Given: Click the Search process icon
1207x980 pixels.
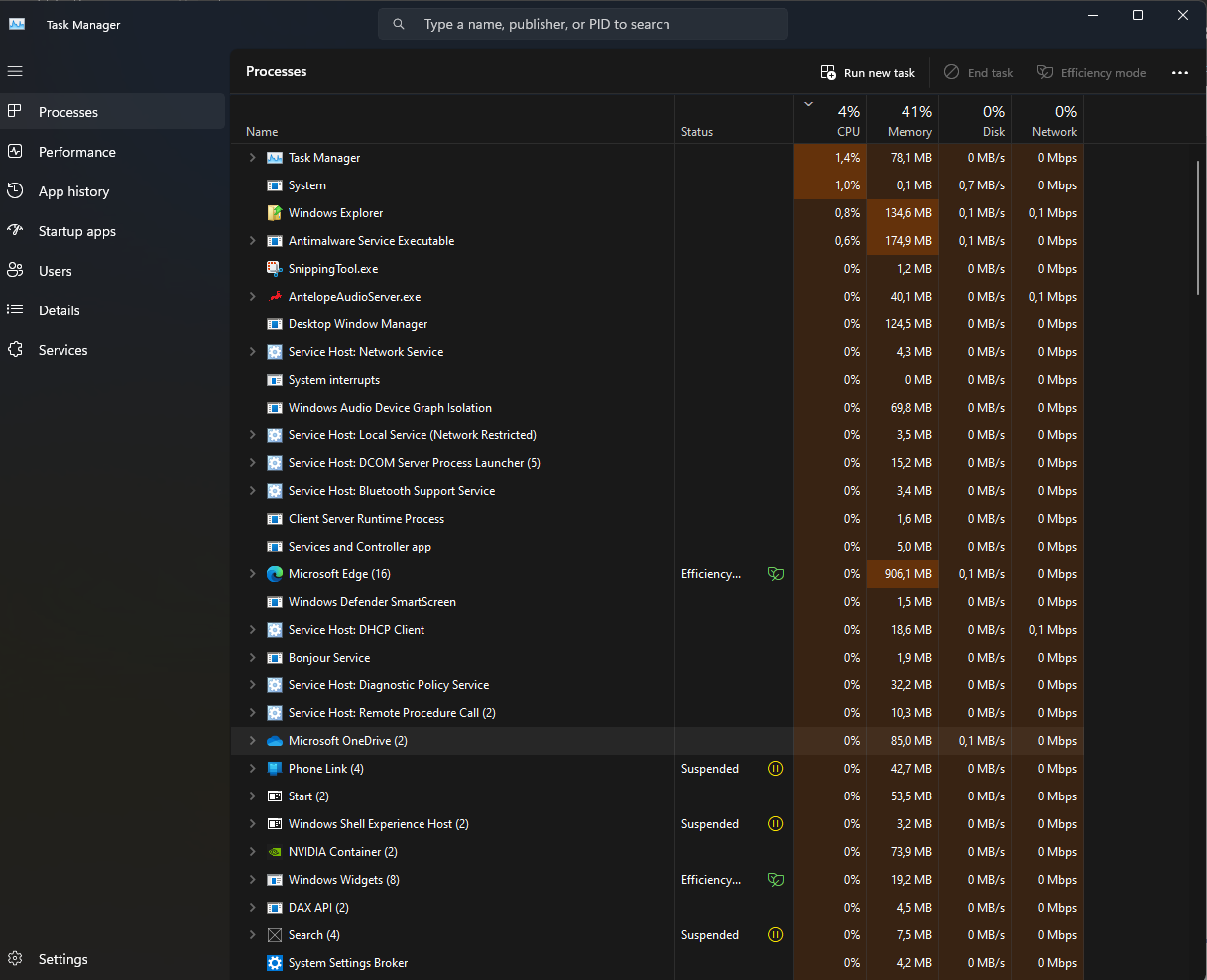Looking at the screenshot, I should pos(275,935).
